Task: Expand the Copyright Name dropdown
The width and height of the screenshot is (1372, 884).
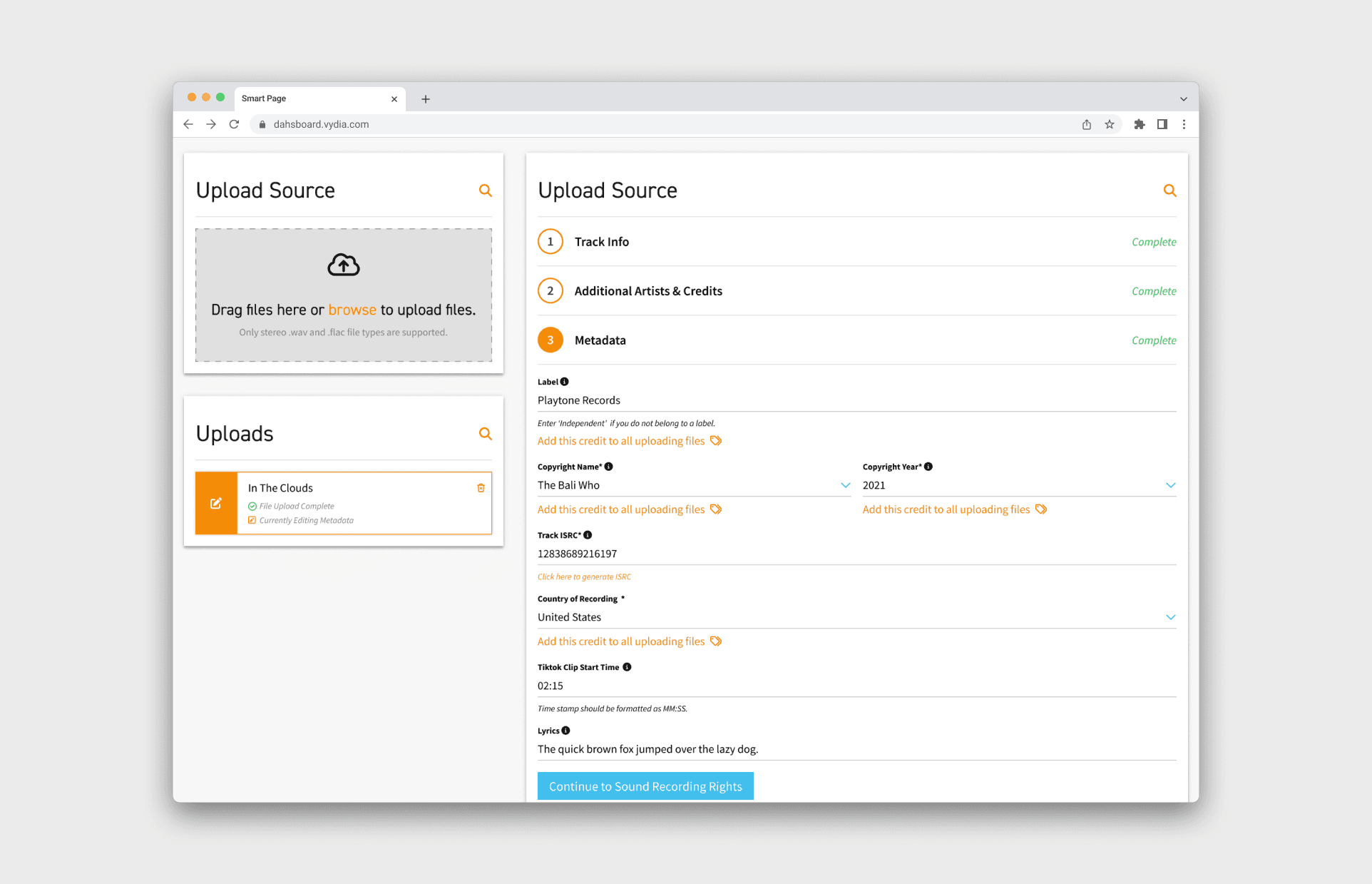Action: coord(846,485)
